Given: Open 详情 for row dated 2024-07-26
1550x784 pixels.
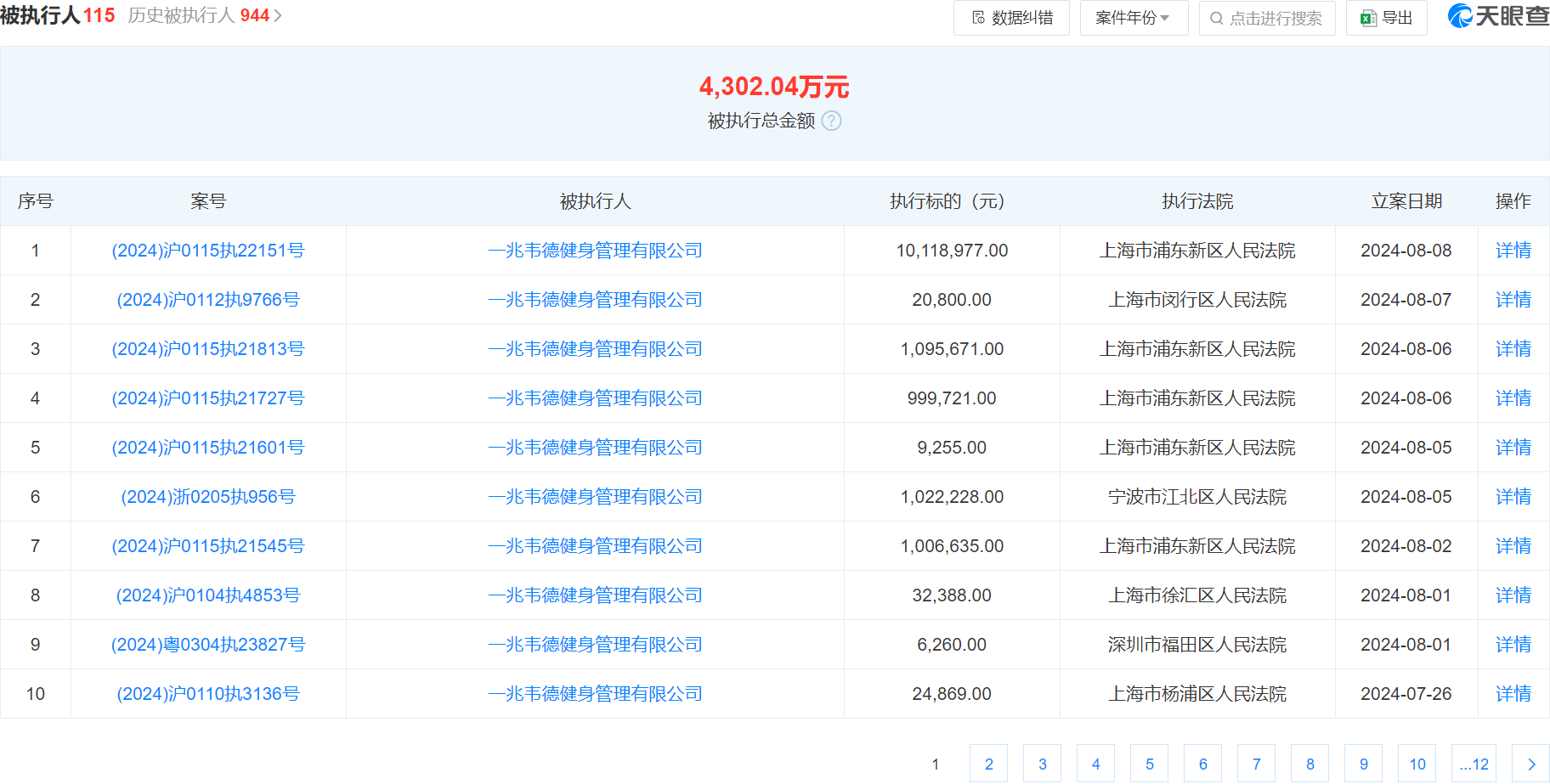Looking at the screenshot, I should 1513,694.
